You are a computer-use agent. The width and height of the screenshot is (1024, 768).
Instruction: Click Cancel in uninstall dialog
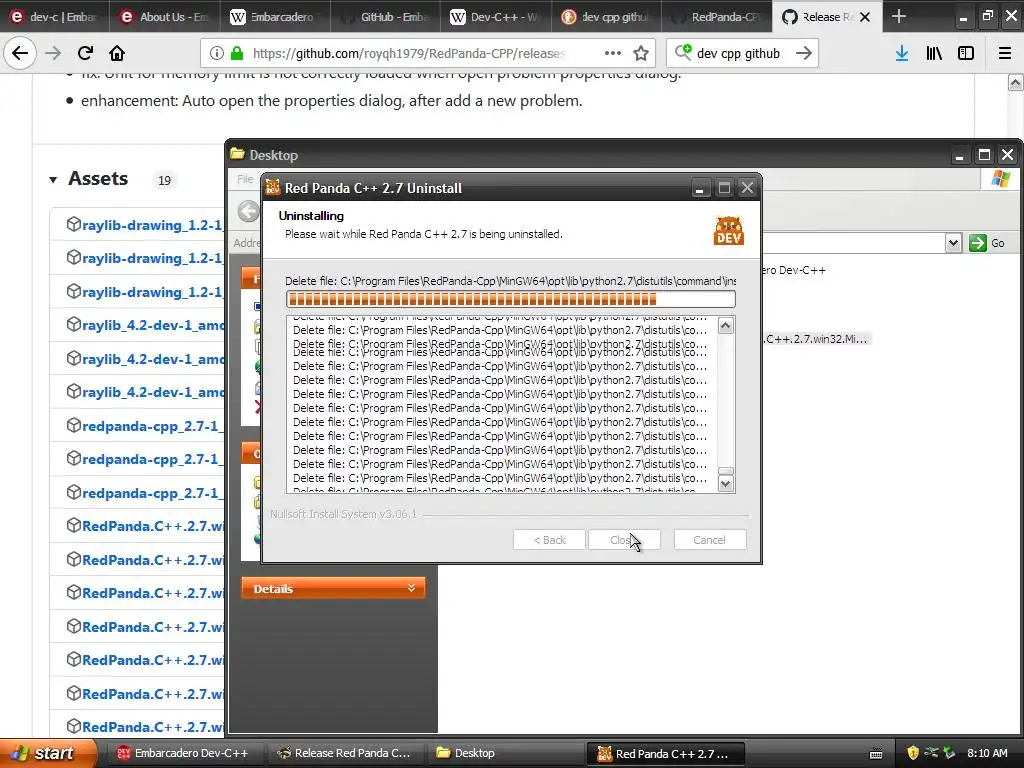[x=710, y=540]
